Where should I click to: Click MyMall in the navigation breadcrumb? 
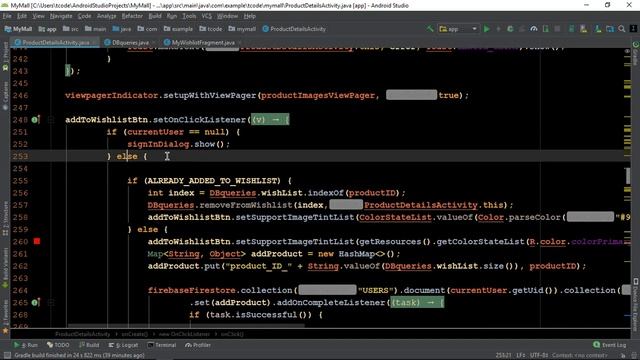(18, 29)
